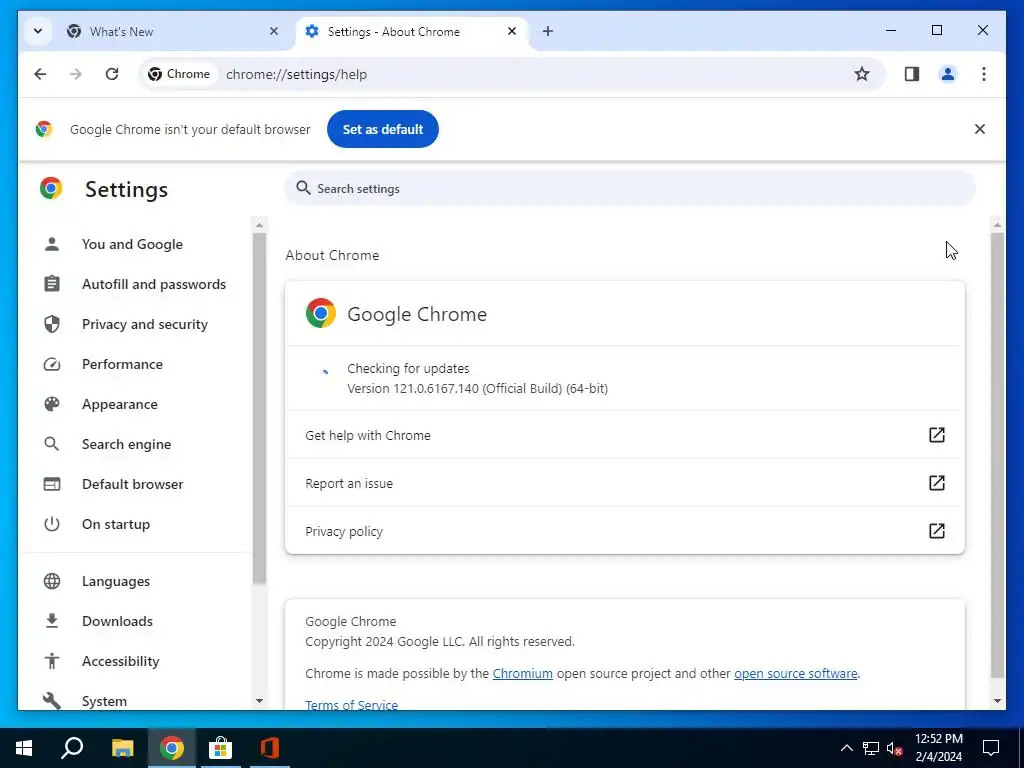The width and height of the screenshot is (1024, 768).
Task: Select the Settings - About Chrome tab
Action: [412, 31]
